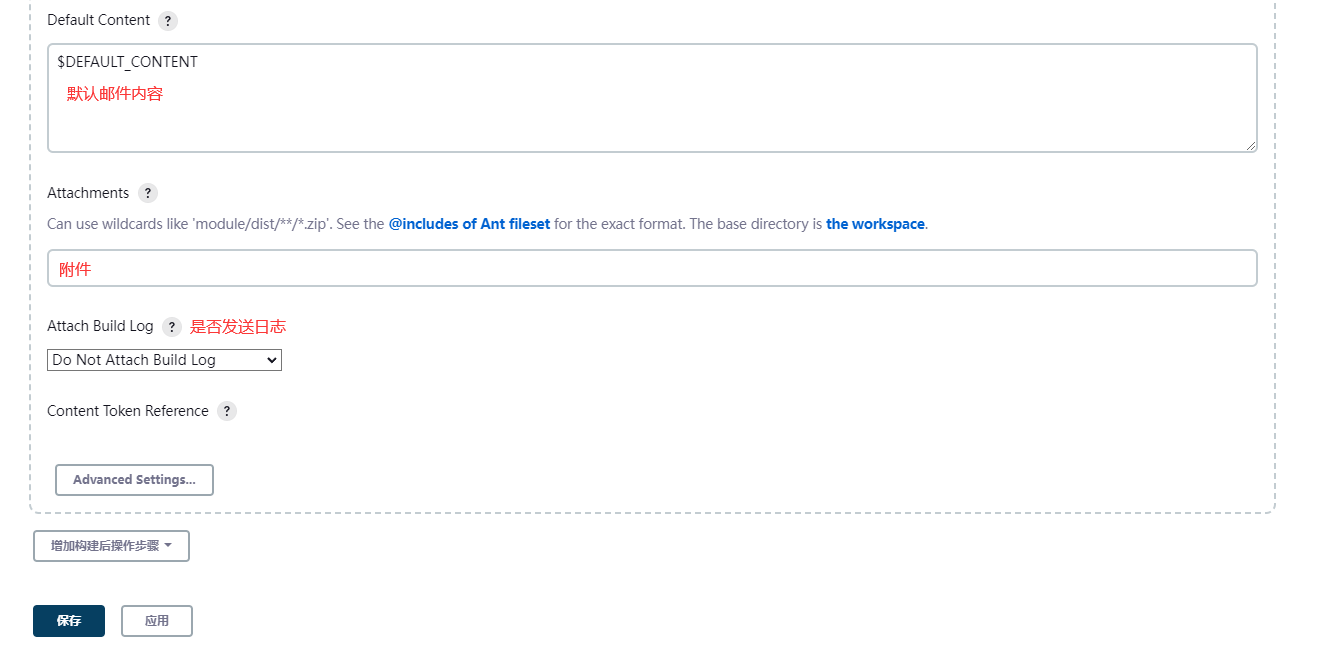Open the Attachments help question mark
This screenshot has width=1336, height=656.
(148, 193)
